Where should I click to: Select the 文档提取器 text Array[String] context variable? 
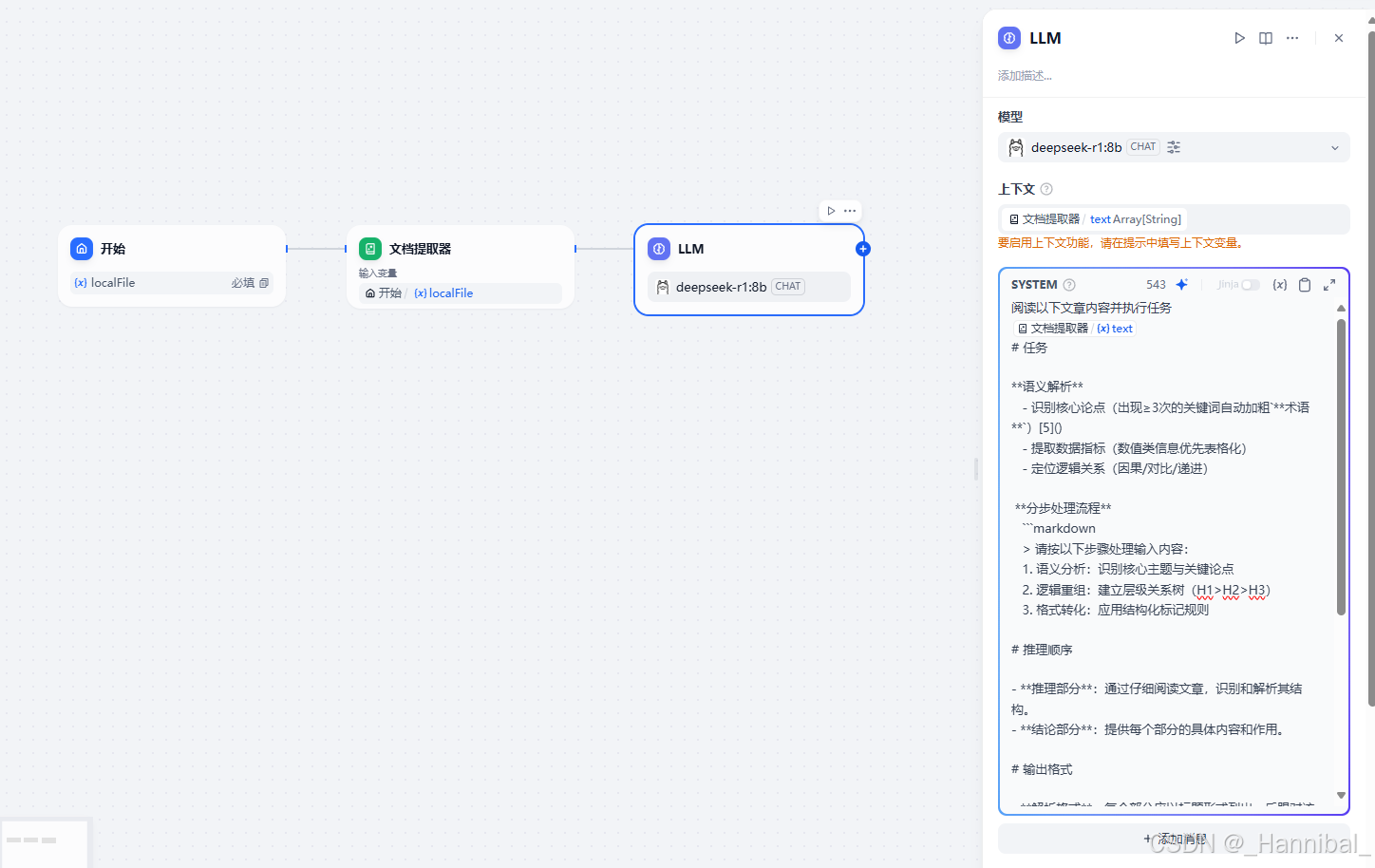click(1096, 219)
